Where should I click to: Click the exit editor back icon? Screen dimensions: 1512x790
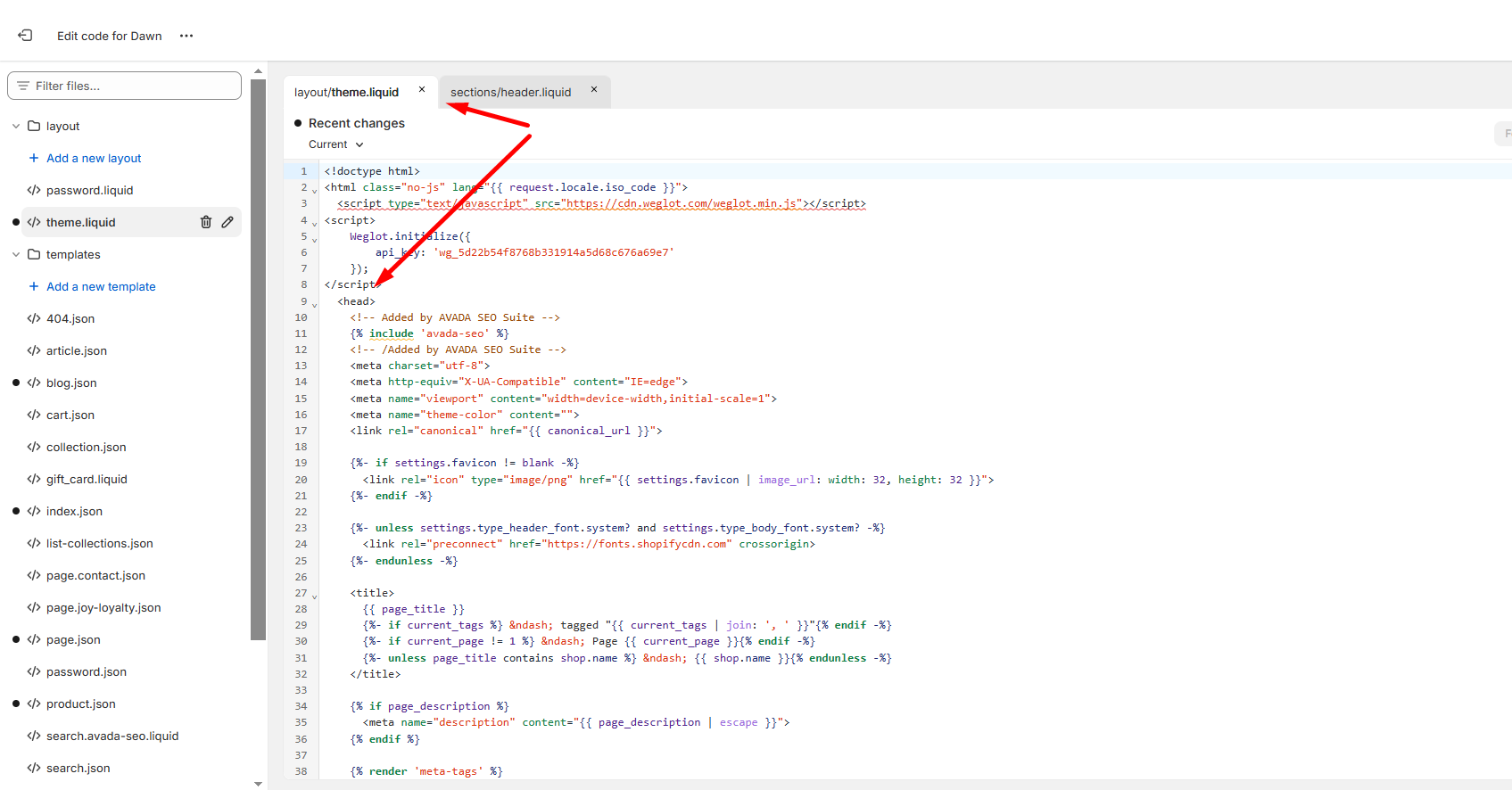point(25,36)
